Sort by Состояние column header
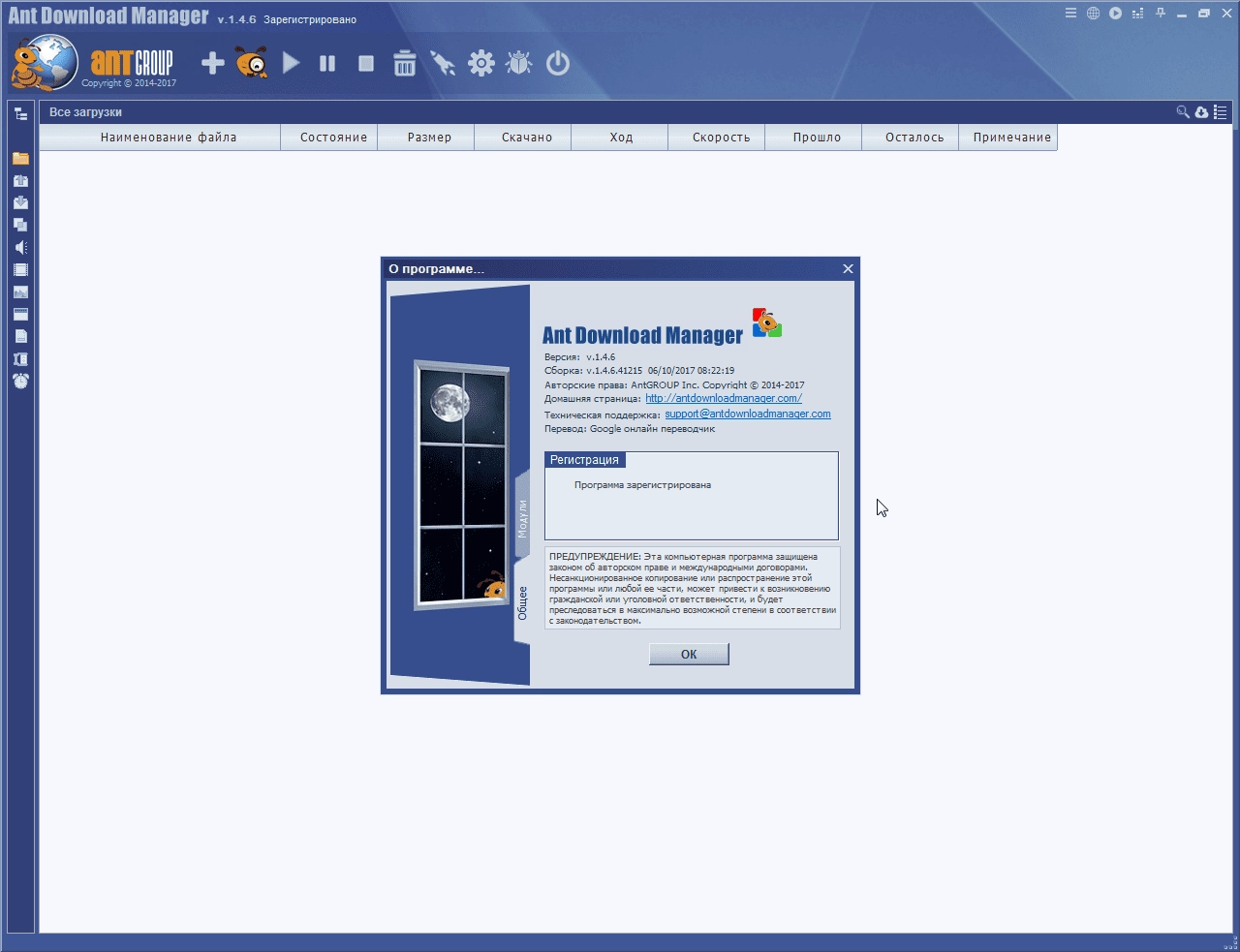Screen dimensions: 1240x952 (x=329, y=138)
